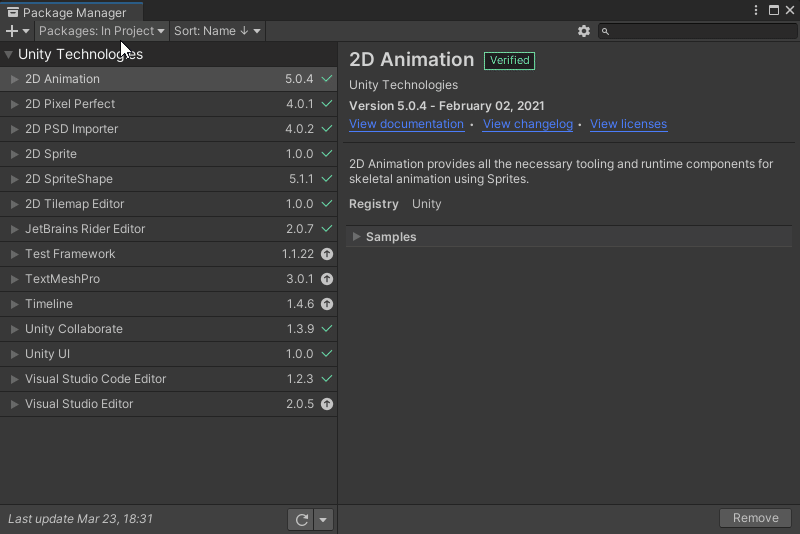This screenshot has width=800, height=534.
Task: Open the add package plus menu
Action: pyautogui.click(x=17, y=31)
